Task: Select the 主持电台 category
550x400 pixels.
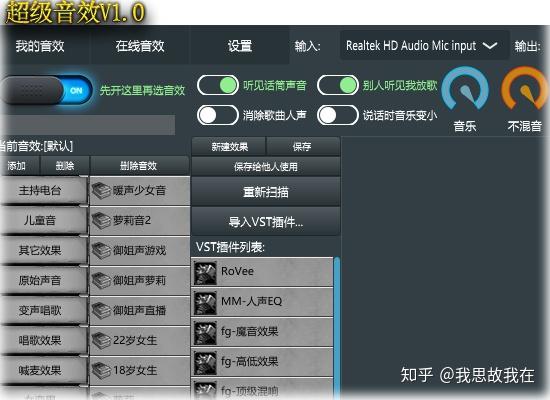Action: pos(40,191)
